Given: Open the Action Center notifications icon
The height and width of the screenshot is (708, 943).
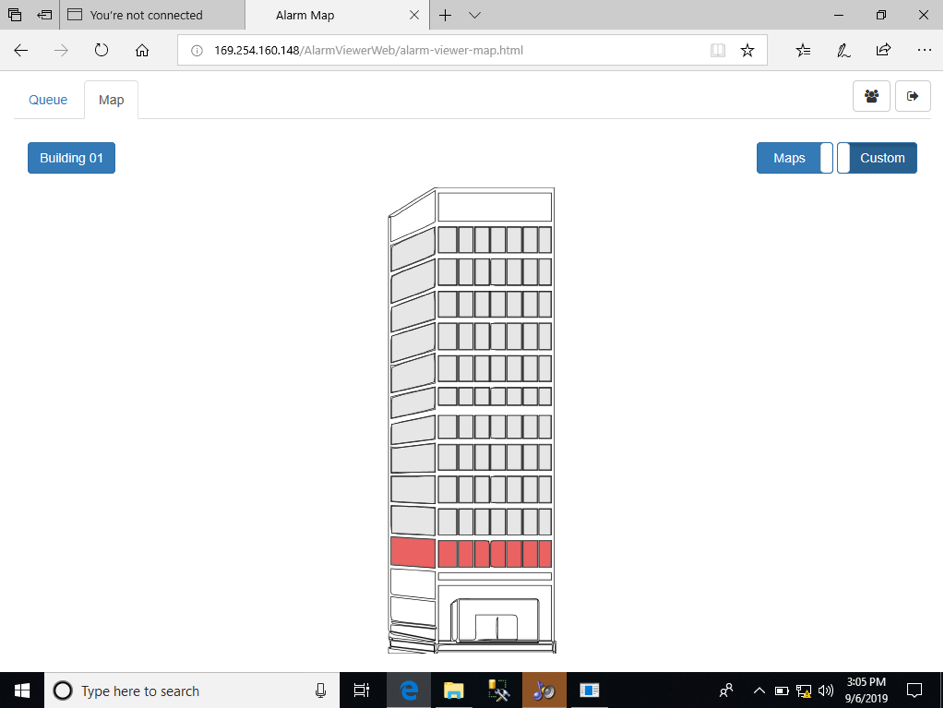Looking at the screenshot, I should coord(914,691).
